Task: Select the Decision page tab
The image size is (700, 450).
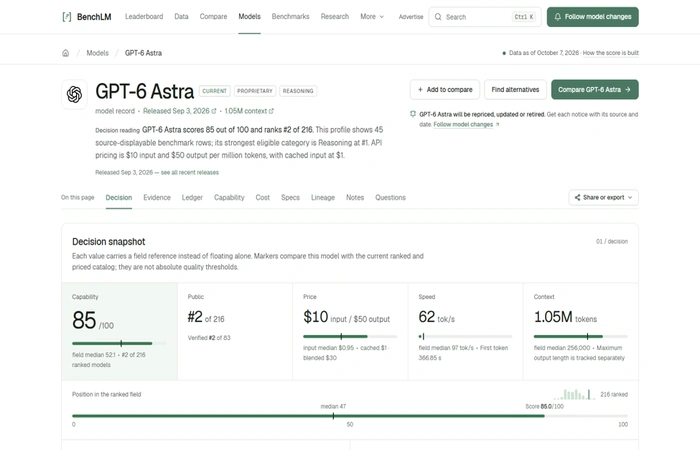Action: click(x=119, y=197)
